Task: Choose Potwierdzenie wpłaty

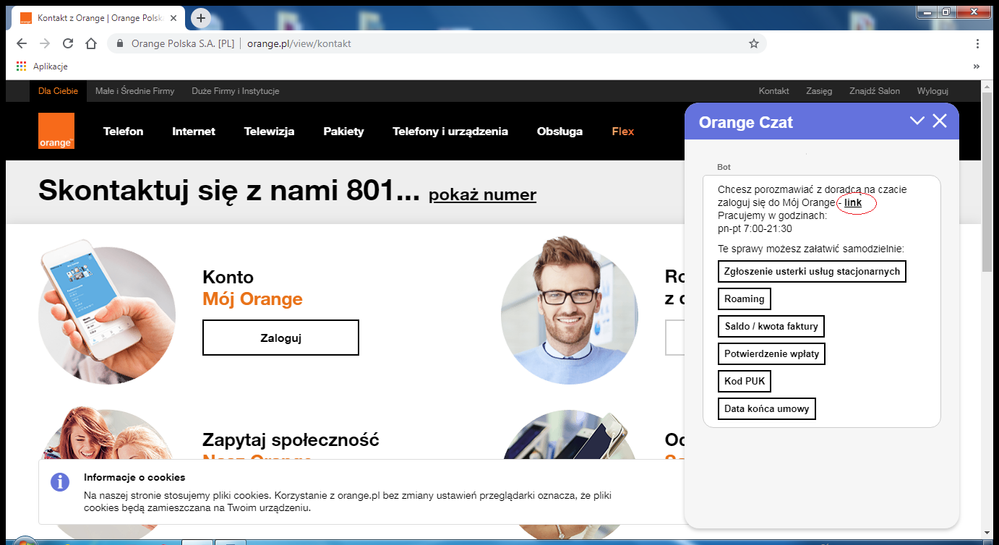Action: tap(772, 353)
